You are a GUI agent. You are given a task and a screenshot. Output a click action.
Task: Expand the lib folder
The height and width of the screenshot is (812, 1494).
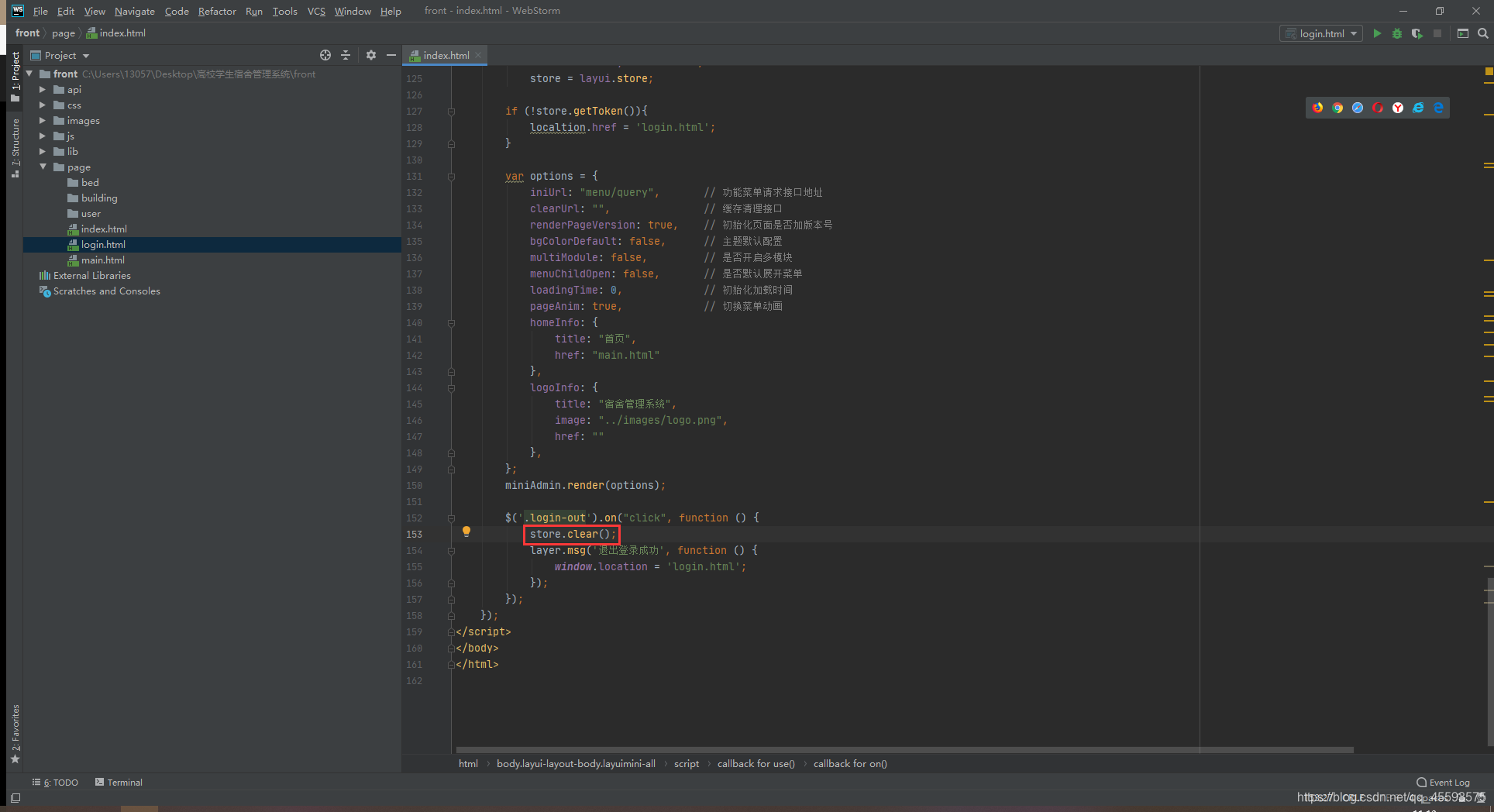pyautogui.click(x=43, y=151)
